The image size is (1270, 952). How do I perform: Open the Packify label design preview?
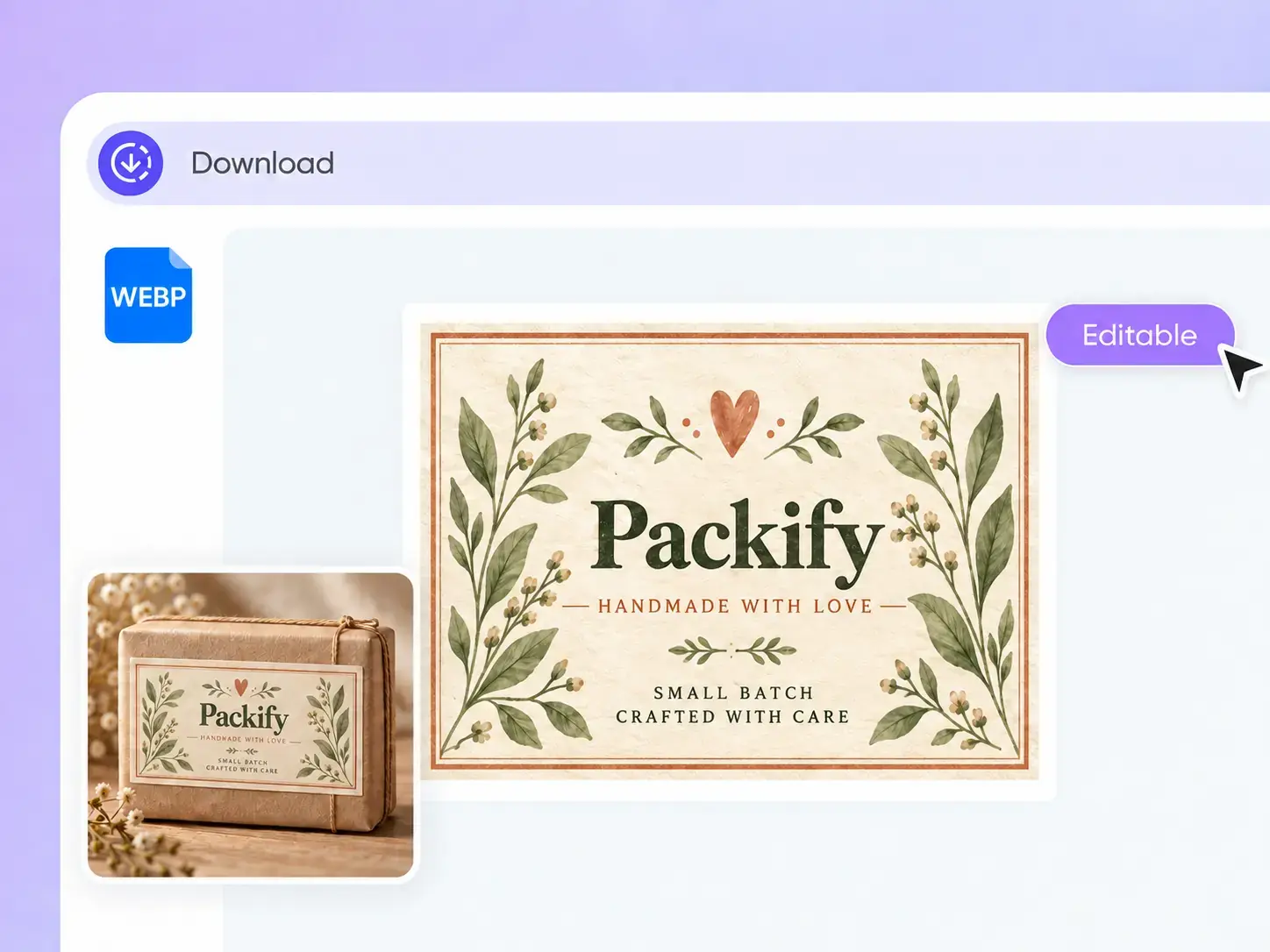[729, 551]
